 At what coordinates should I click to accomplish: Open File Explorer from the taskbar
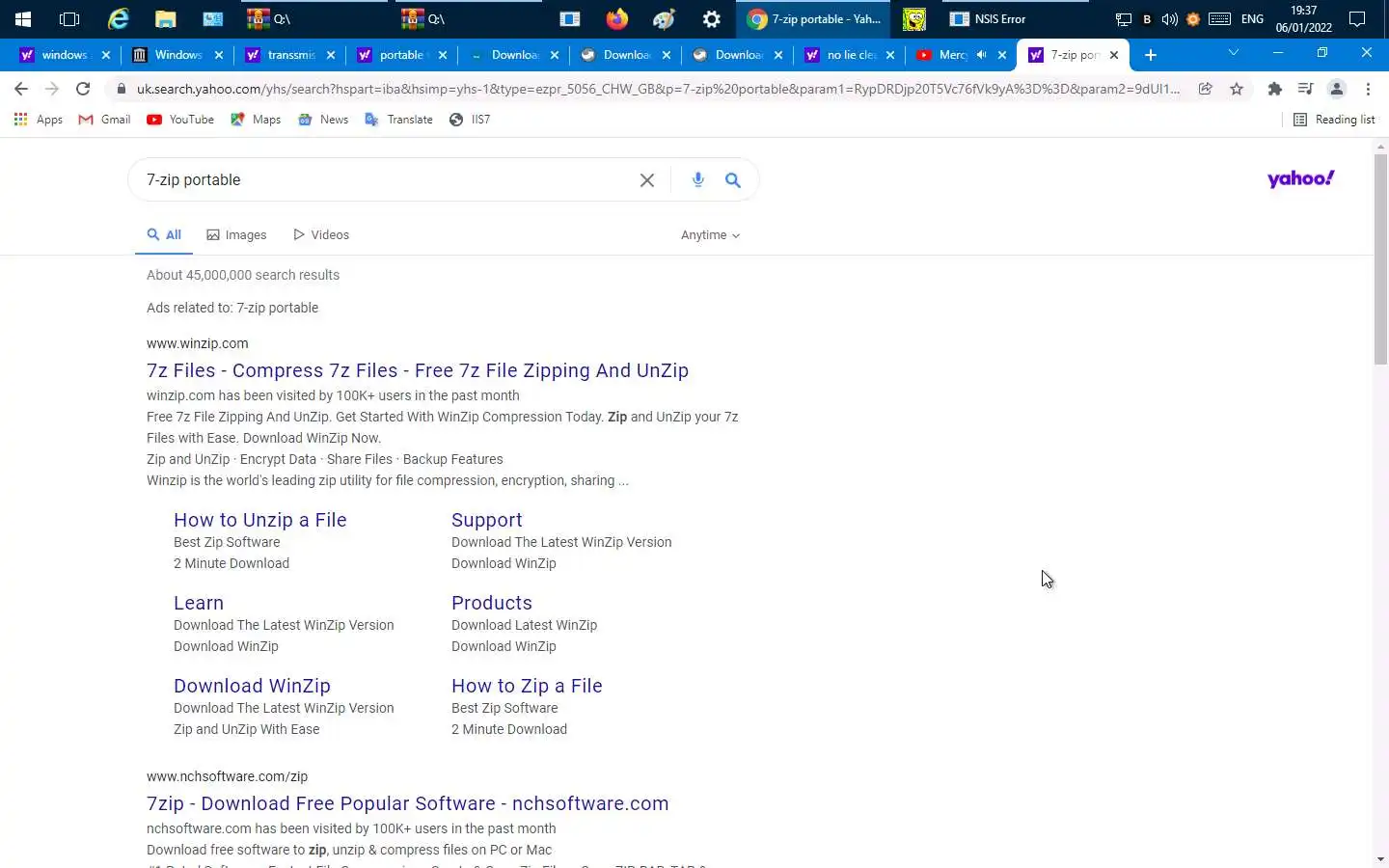tap(165, 18)
